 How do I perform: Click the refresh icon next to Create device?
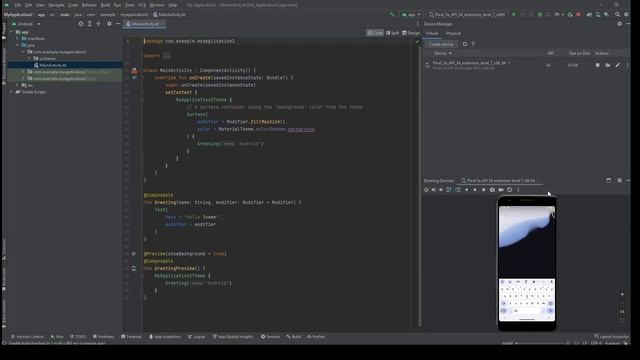pos(465,44)
